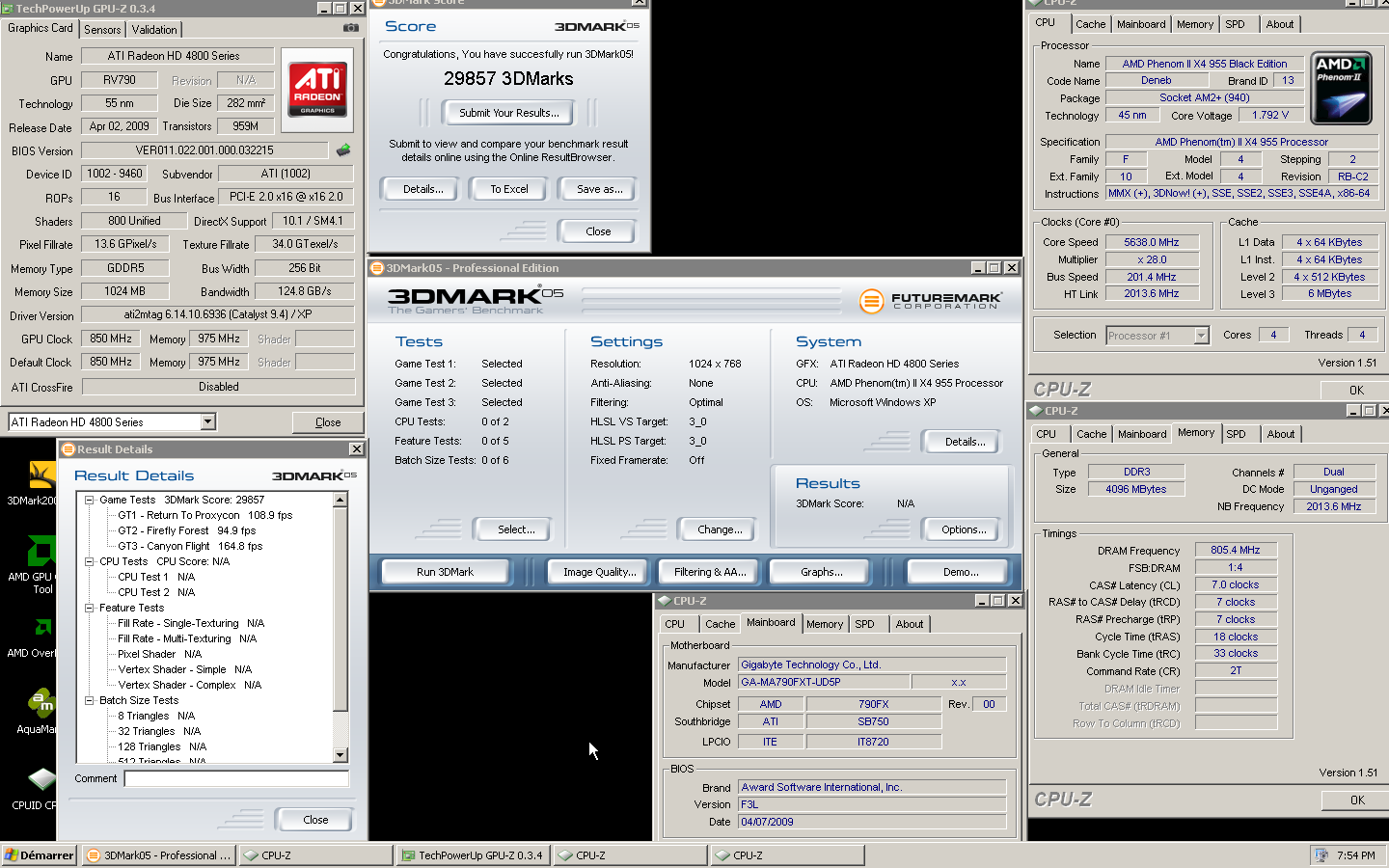Open Image Quality settings button
This screenshot has width=1389, height=868.
click(600, 572)
